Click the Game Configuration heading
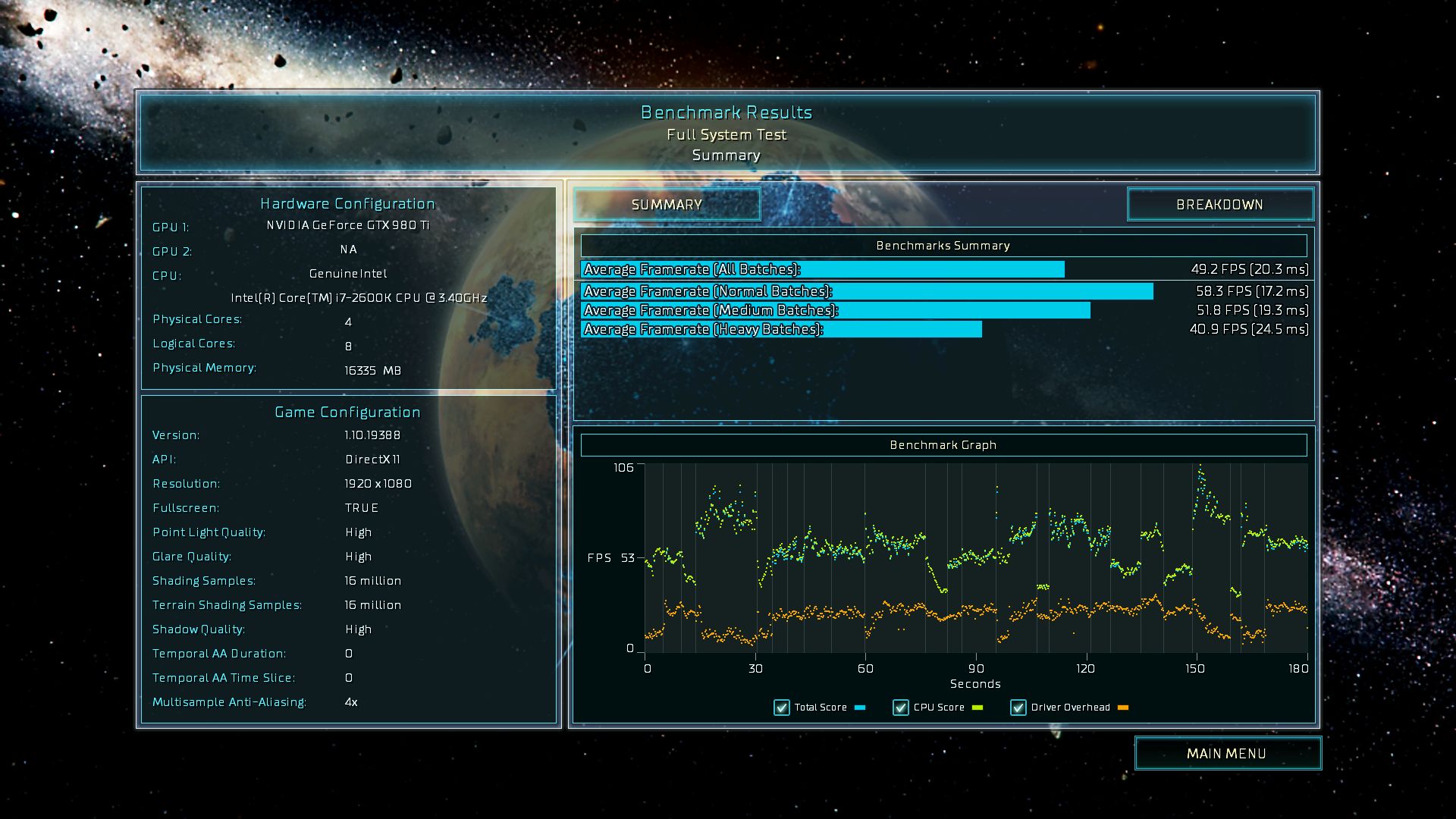 click(x=347, y=412)
